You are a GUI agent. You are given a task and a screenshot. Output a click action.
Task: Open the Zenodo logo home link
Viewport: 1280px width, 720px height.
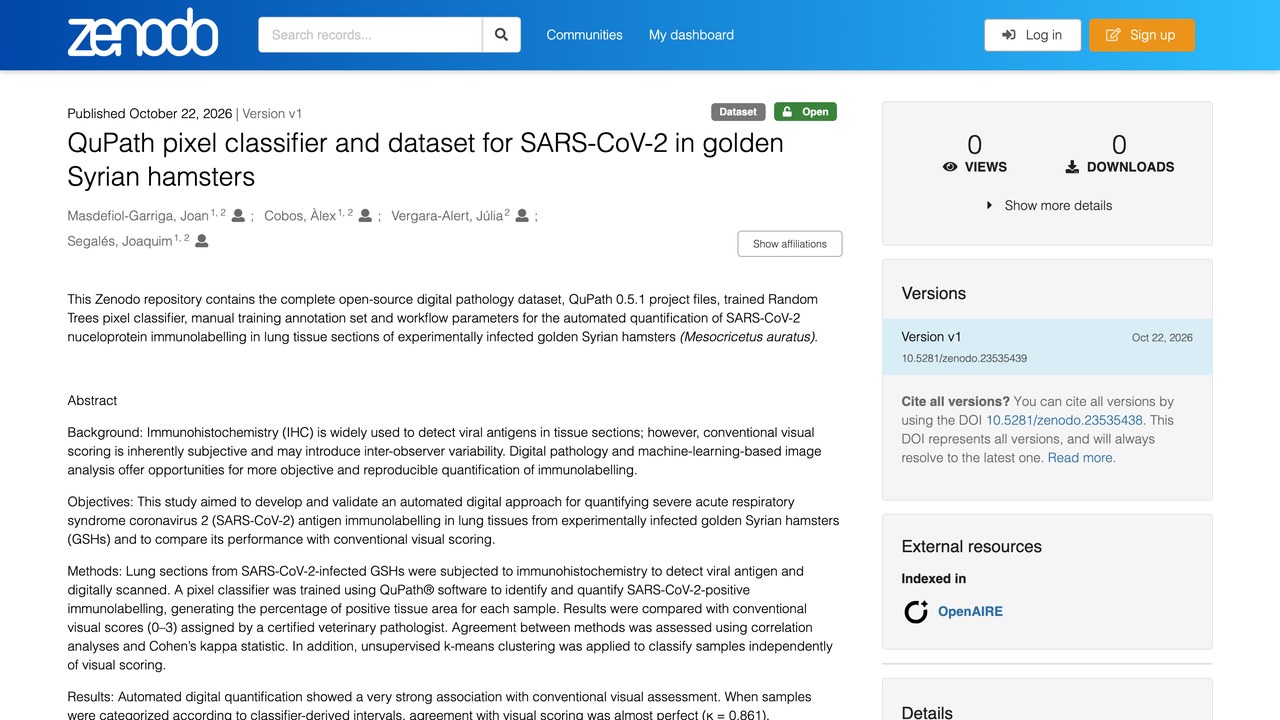[x=142, y=33]
